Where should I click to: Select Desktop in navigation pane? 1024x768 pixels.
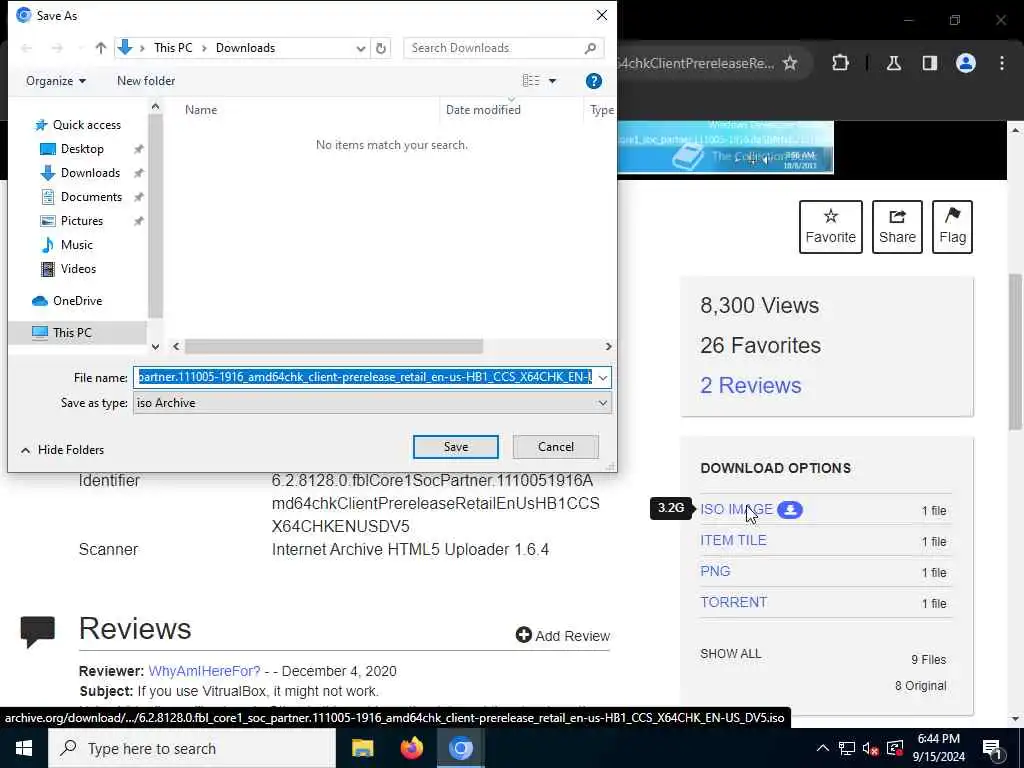pyautogui.click(x=82, y=149)
